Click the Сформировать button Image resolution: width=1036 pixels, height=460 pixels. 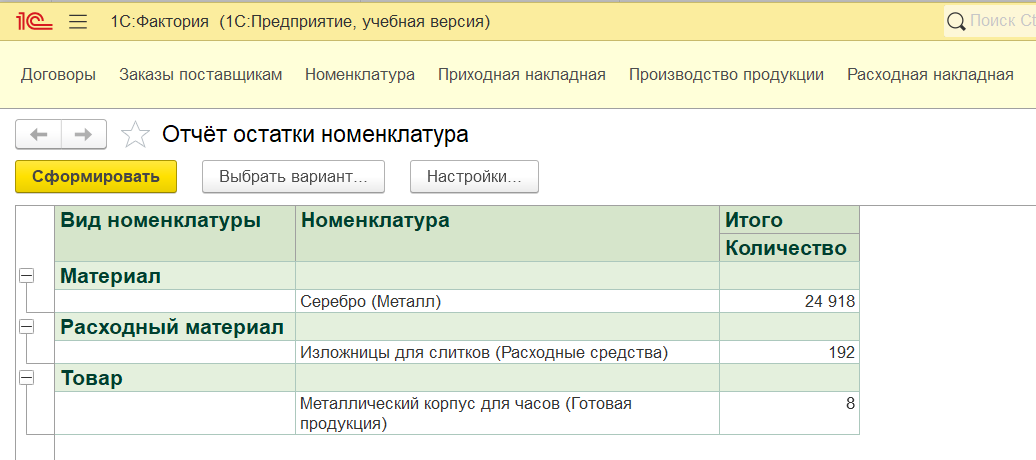coord(96,176)
